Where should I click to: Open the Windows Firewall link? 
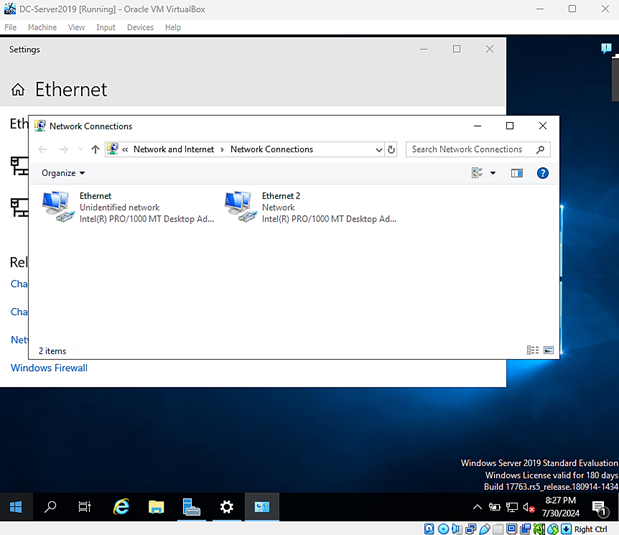(x=49, y=368)
